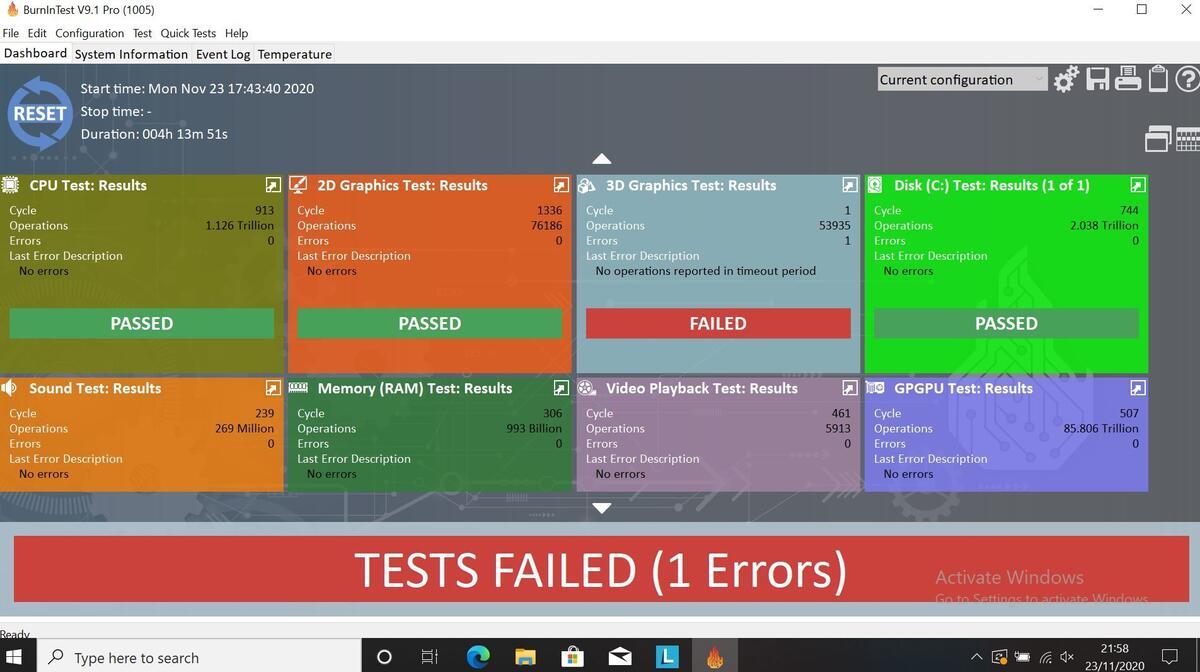Open the Configuration menu

point(89,33)
